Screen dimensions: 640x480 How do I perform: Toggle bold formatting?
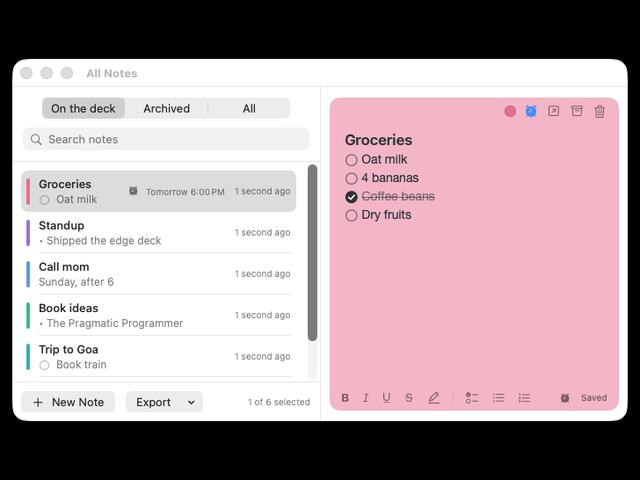pyautogui.click(x=345, y=398)
